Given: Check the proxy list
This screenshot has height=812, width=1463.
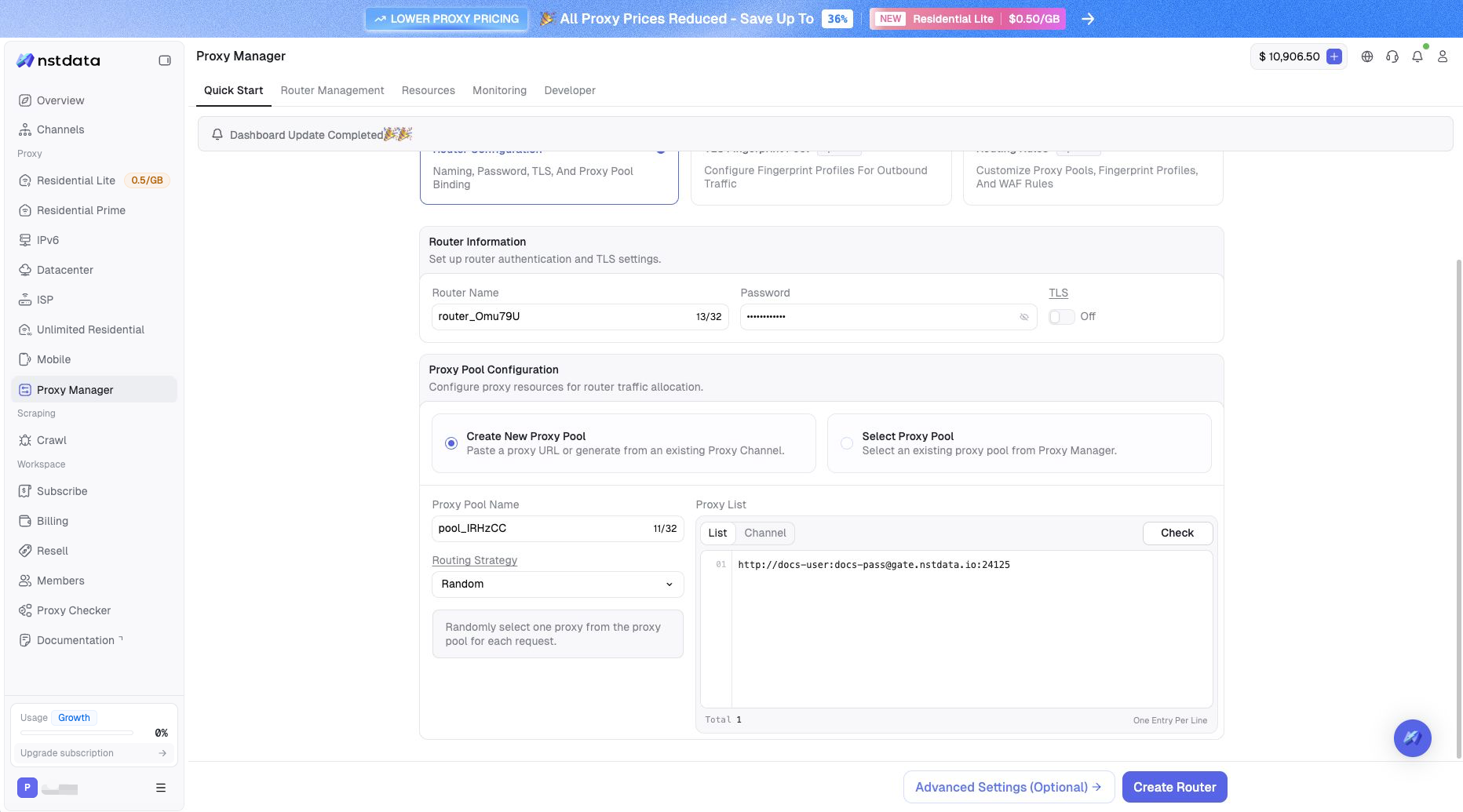Looking at the screenshot, I should [1177, 533].
